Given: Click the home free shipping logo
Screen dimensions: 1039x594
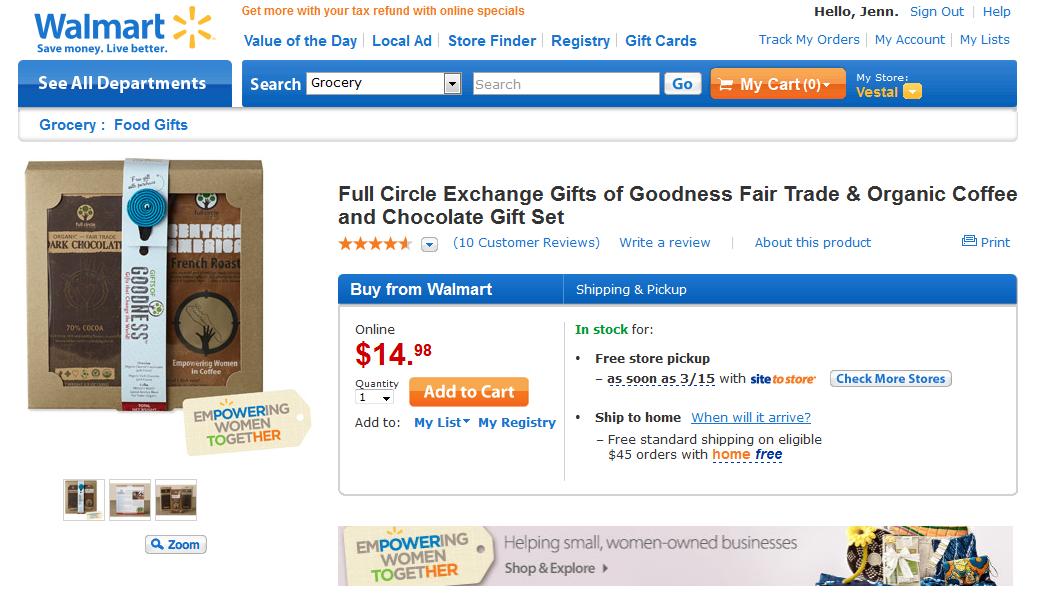Looking at the screenshot, I should click(747, 455).
